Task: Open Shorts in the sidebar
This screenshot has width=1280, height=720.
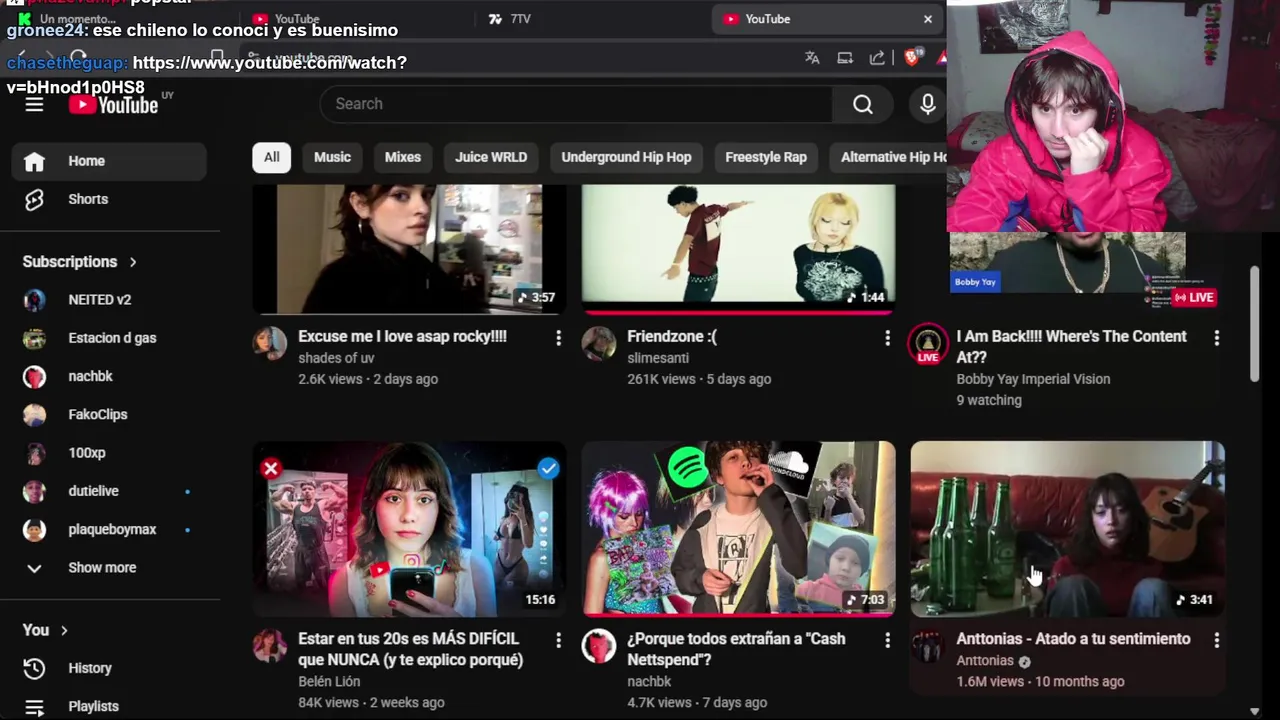Action: click(x=109, y=199)
